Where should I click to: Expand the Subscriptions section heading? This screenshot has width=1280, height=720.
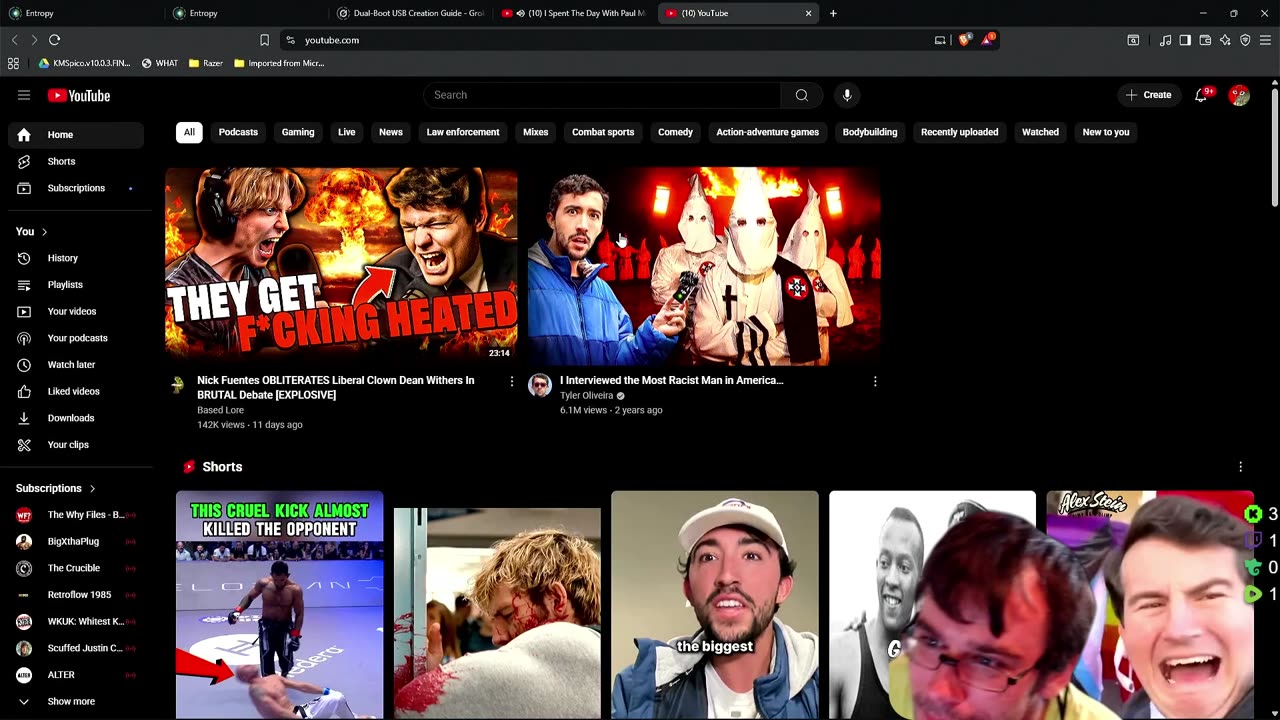click(x=56, y=488)
